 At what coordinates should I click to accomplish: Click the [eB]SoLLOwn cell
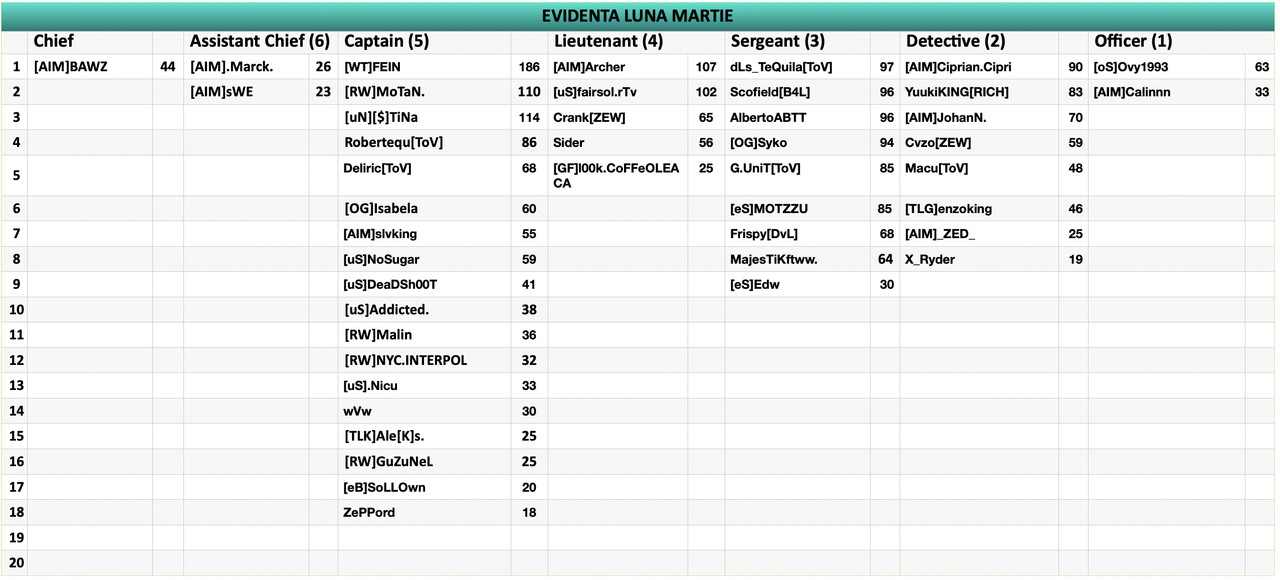tap(424, 487)
